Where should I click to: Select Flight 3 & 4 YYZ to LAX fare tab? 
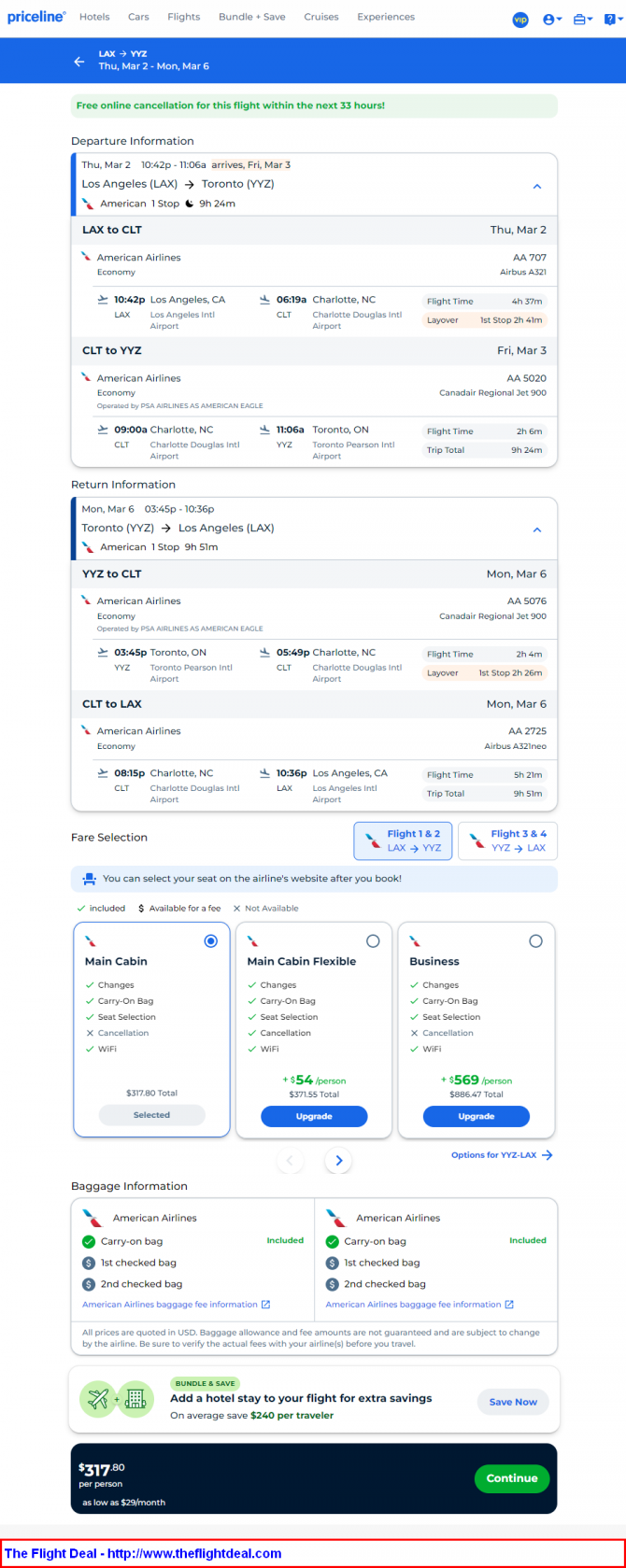(507, 841)
